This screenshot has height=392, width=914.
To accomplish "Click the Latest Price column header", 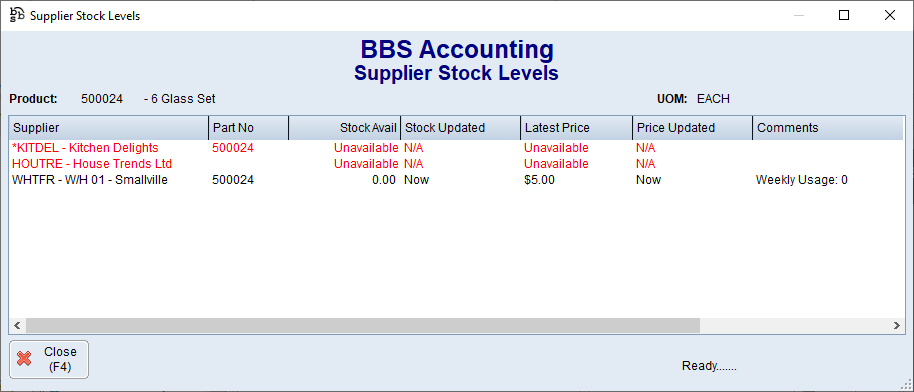I will click(x=576, y=128).
